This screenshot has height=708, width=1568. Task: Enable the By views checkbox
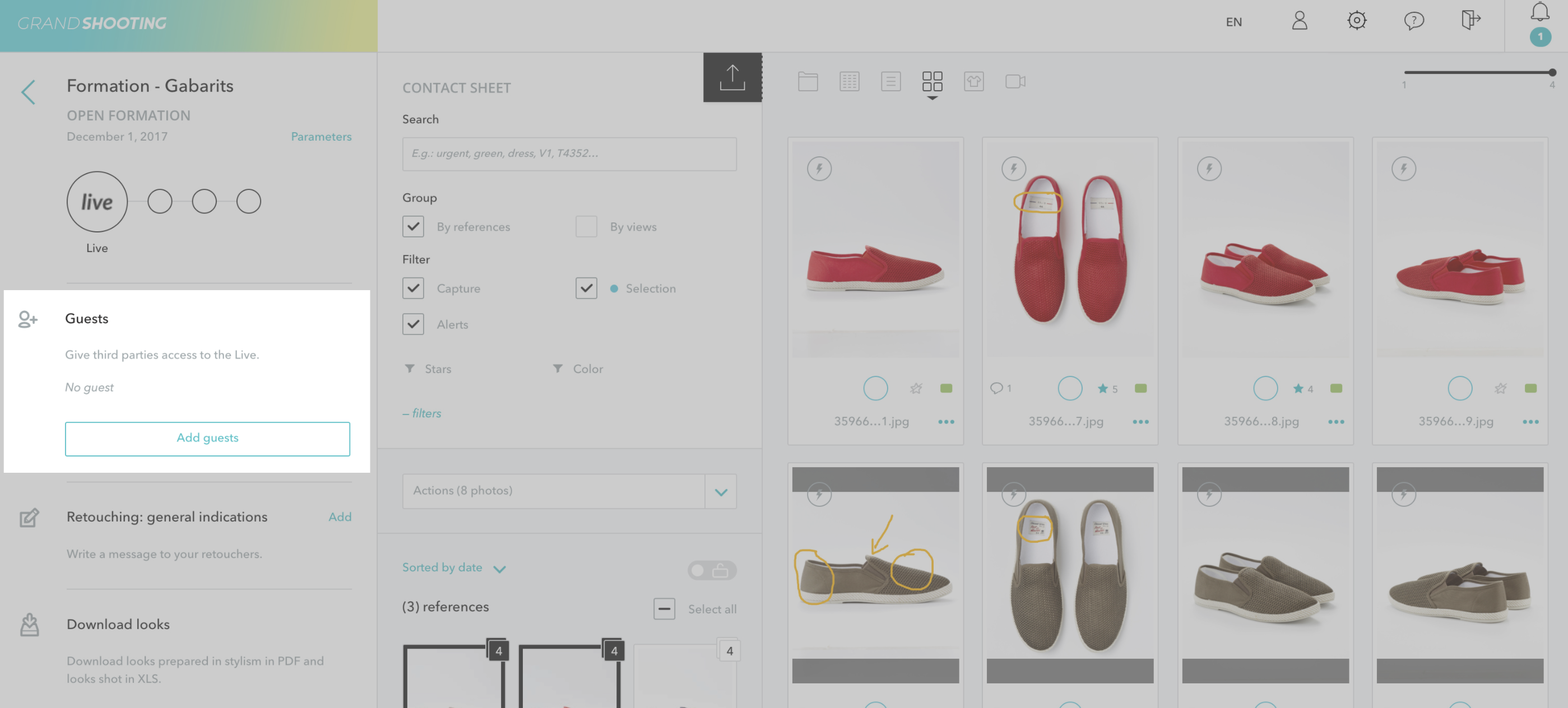[x=586, y=226]
